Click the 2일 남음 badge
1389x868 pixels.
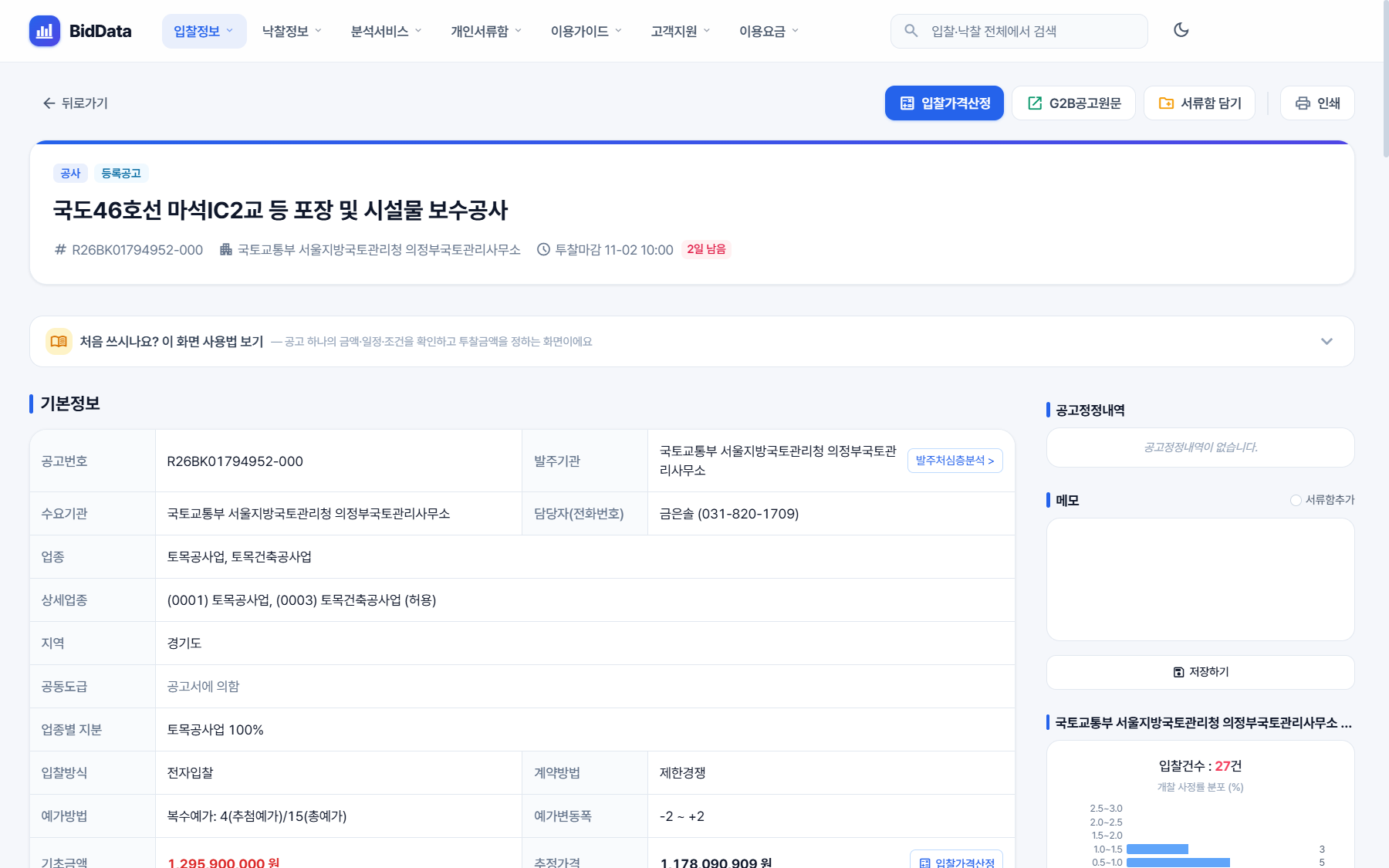[706, 249]
